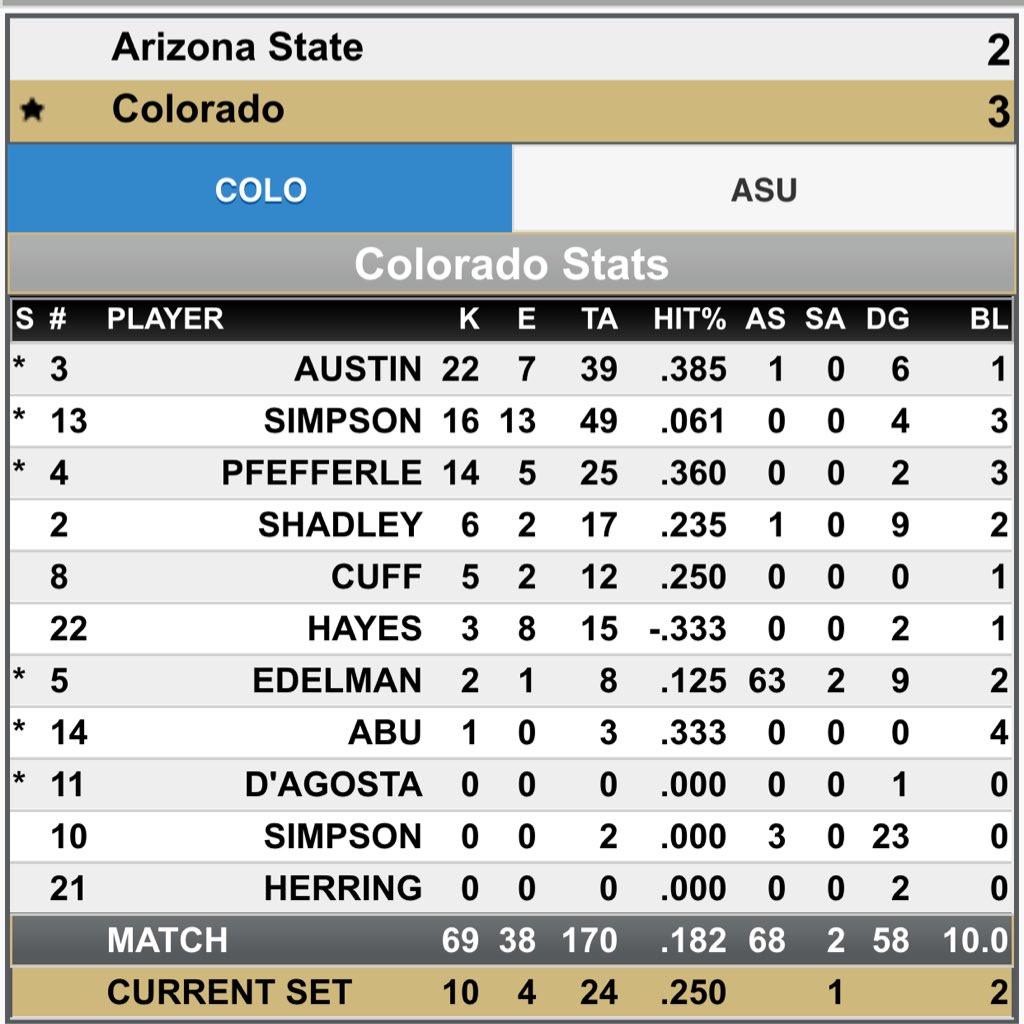Click the Colorado team score row

click(512, 111)
